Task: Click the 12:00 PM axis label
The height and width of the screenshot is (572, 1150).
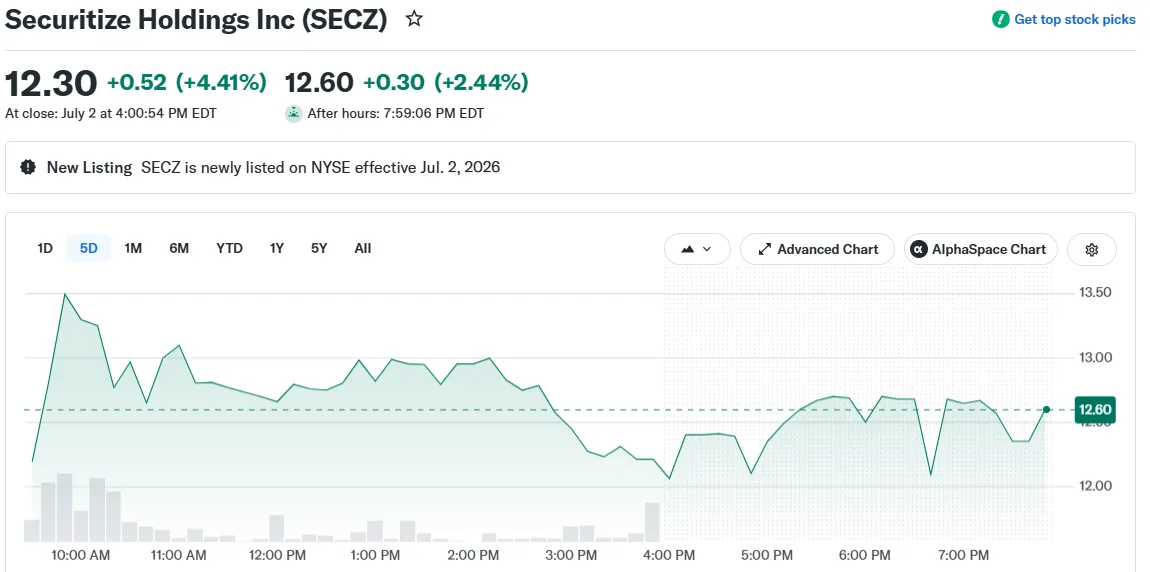Action: coord(276,555)
